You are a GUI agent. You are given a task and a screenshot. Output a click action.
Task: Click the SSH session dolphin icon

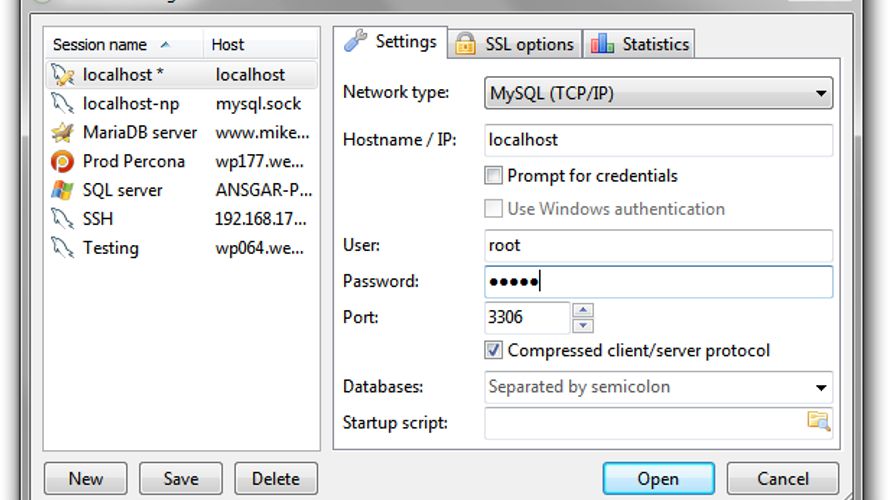click(x=62, y=219)
